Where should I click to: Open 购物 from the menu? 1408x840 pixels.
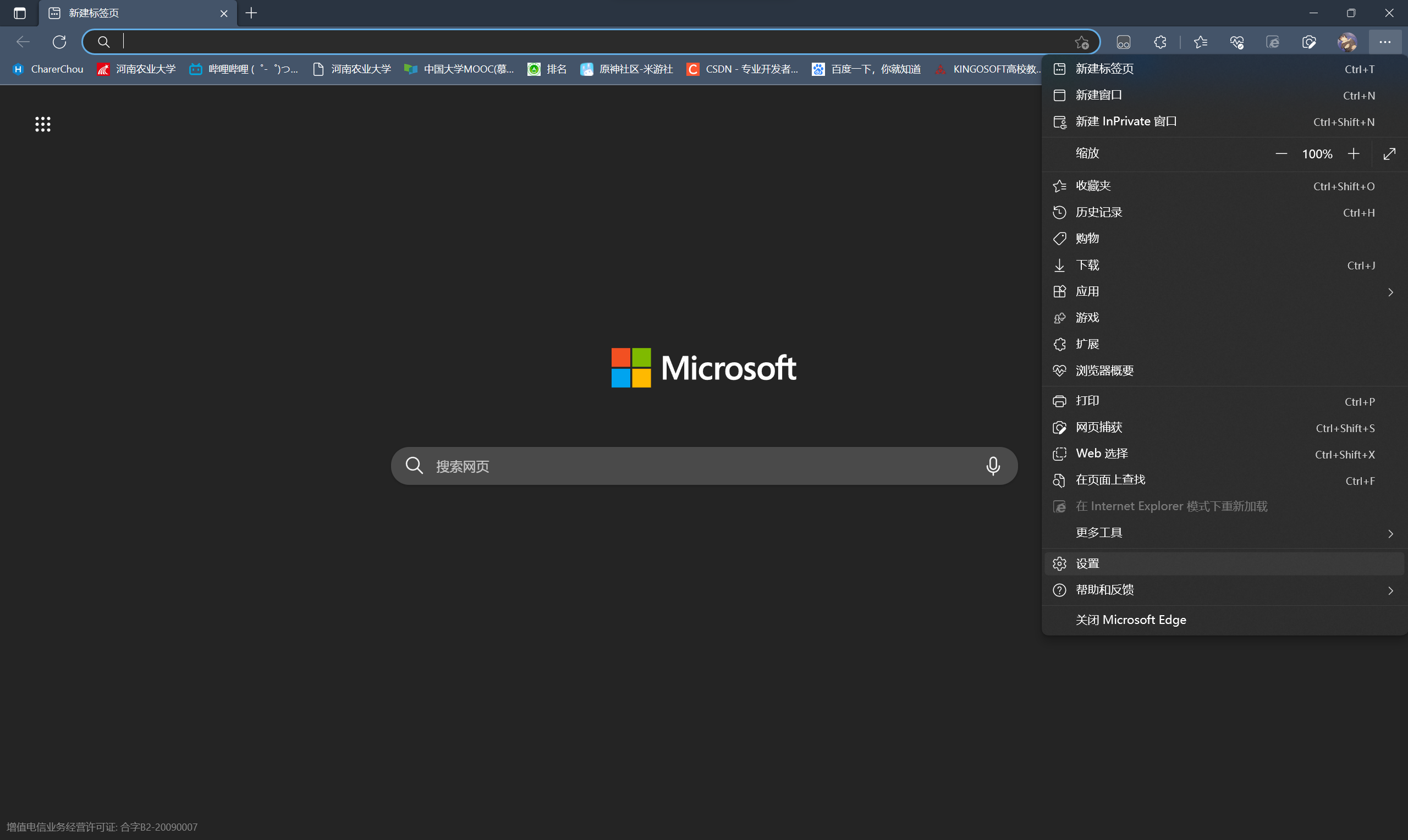tap(1224, 238)
